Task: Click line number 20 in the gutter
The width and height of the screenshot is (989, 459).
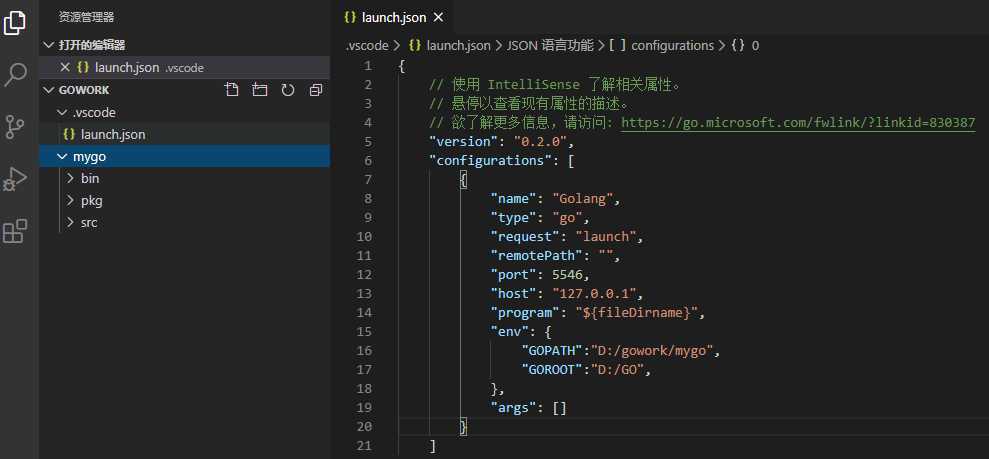Action: (365, 426)
